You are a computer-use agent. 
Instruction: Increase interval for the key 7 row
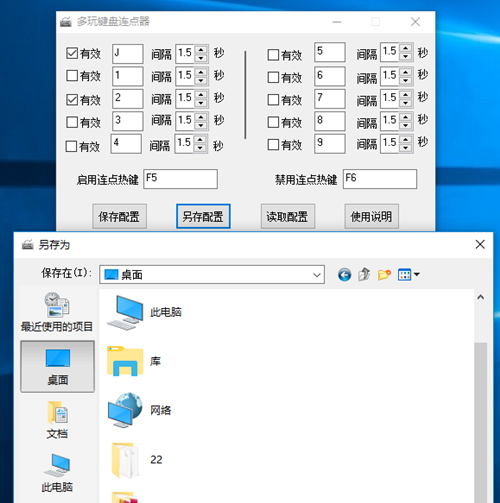(406, 94)
